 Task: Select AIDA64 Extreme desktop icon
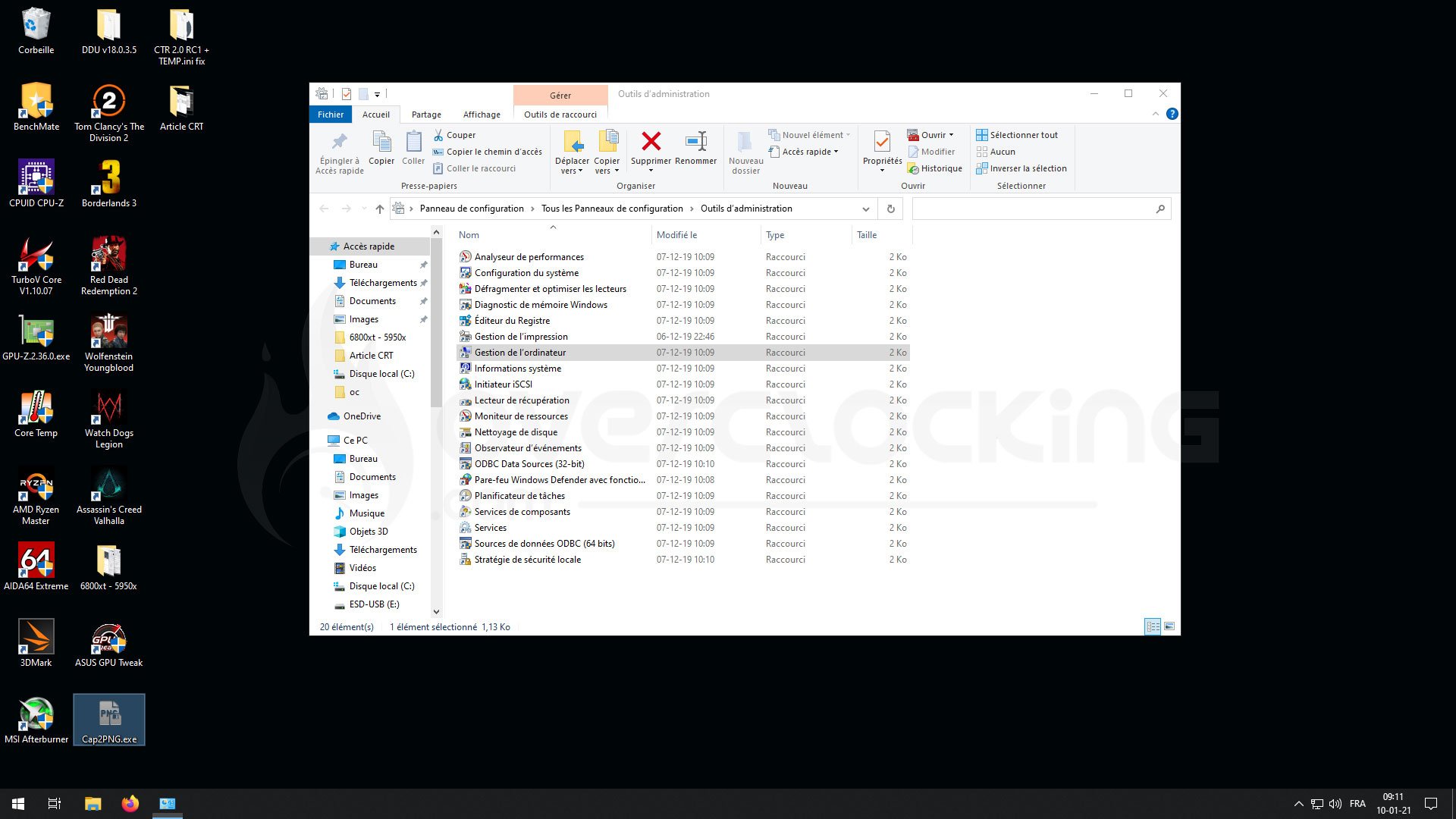point(36,566)
